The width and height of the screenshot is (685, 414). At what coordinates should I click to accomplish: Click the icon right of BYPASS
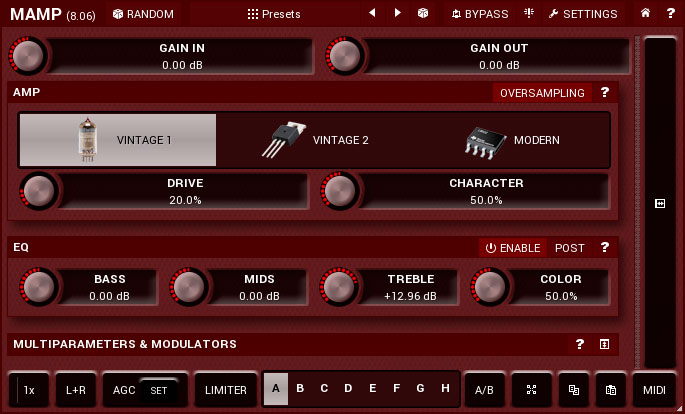[529, 14]
